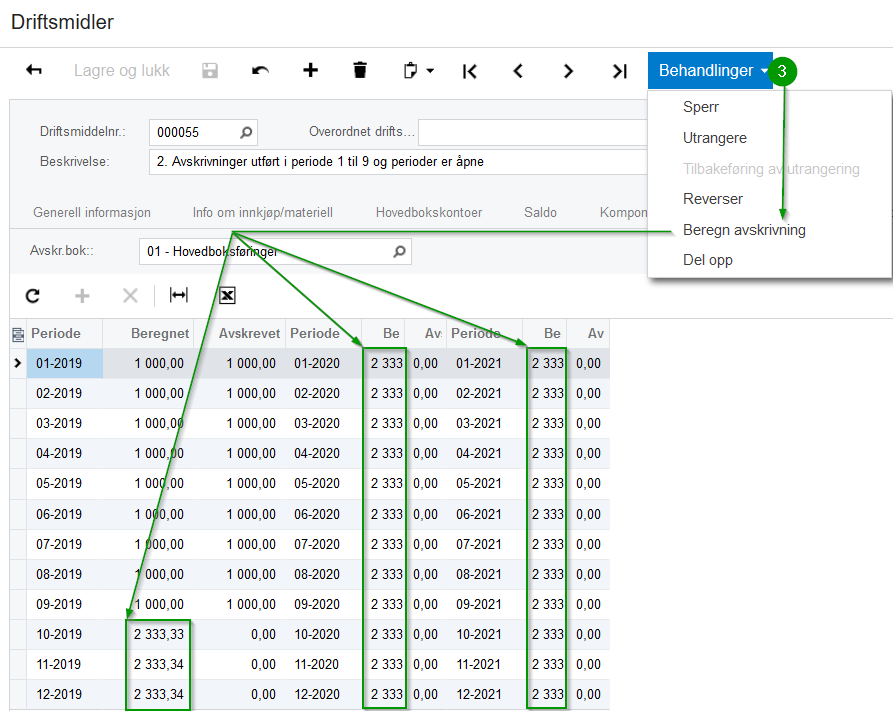Click the delete trash can icon

coord(360,71)
